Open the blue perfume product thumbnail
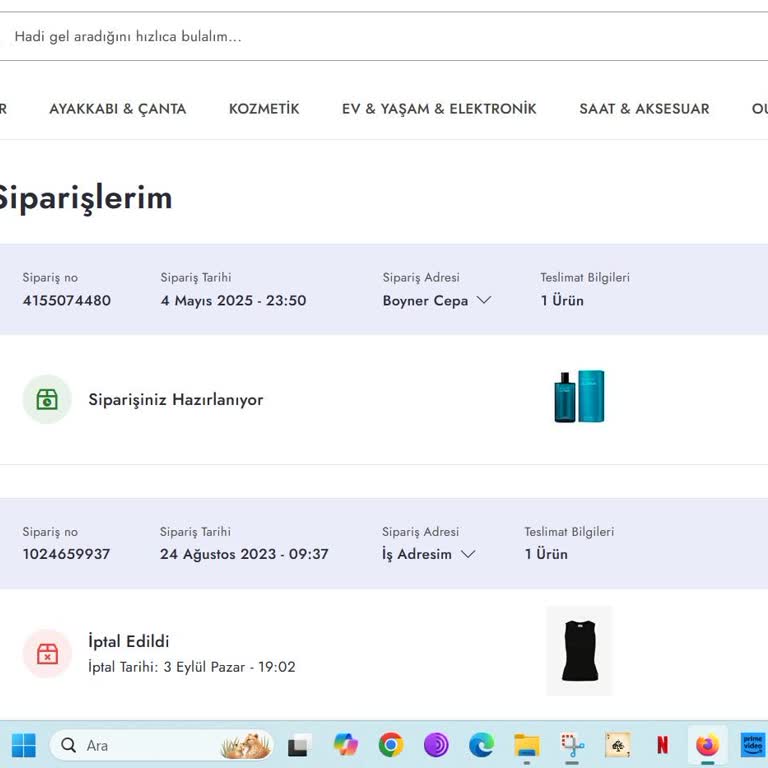The height and width of the screenshot is (768, 768). click(579, 397)
